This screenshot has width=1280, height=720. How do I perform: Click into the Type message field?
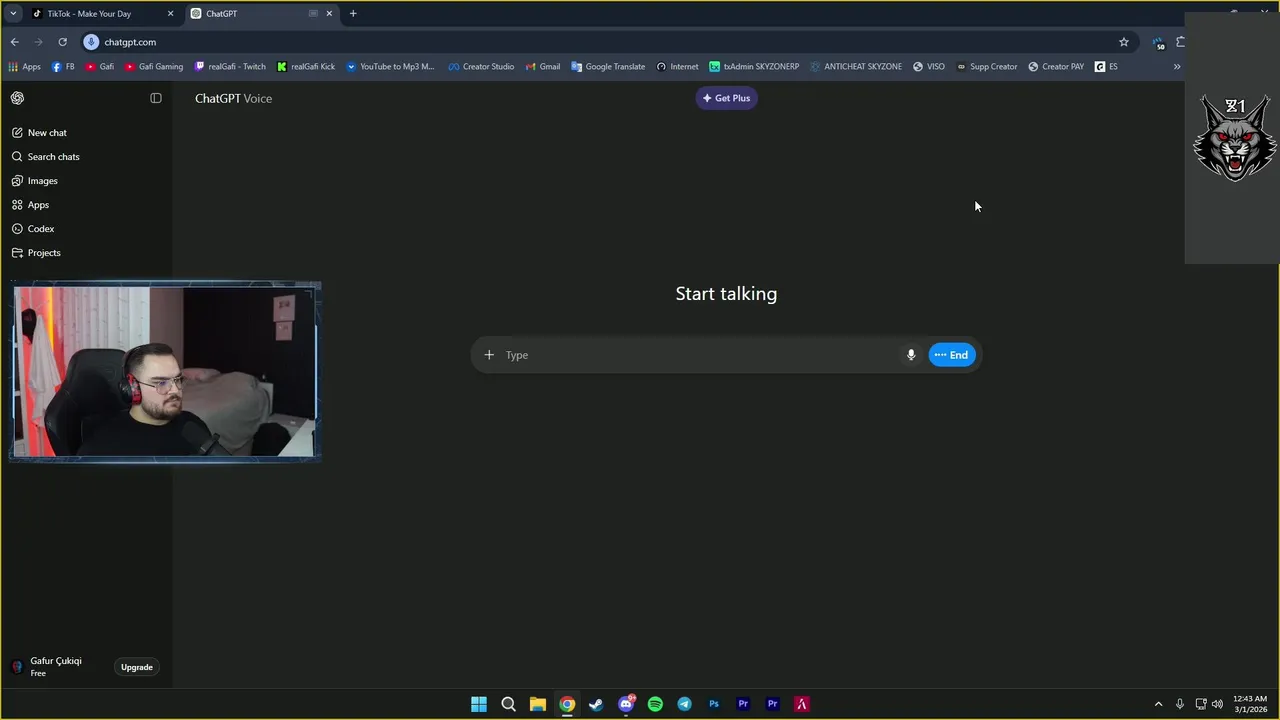(x=700, y=355)
